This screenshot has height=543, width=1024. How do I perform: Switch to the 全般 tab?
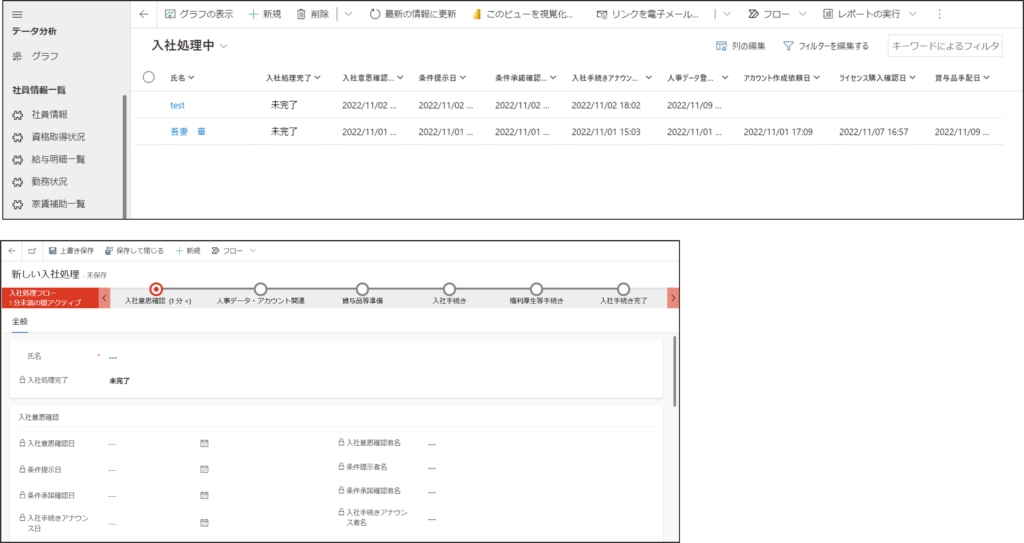pos(20,322)
